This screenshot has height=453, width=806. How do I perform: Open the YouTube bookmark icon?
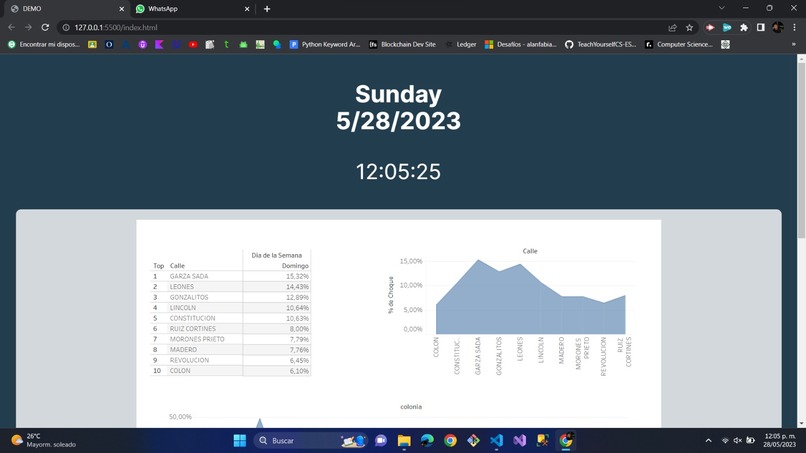pos(193,45)
